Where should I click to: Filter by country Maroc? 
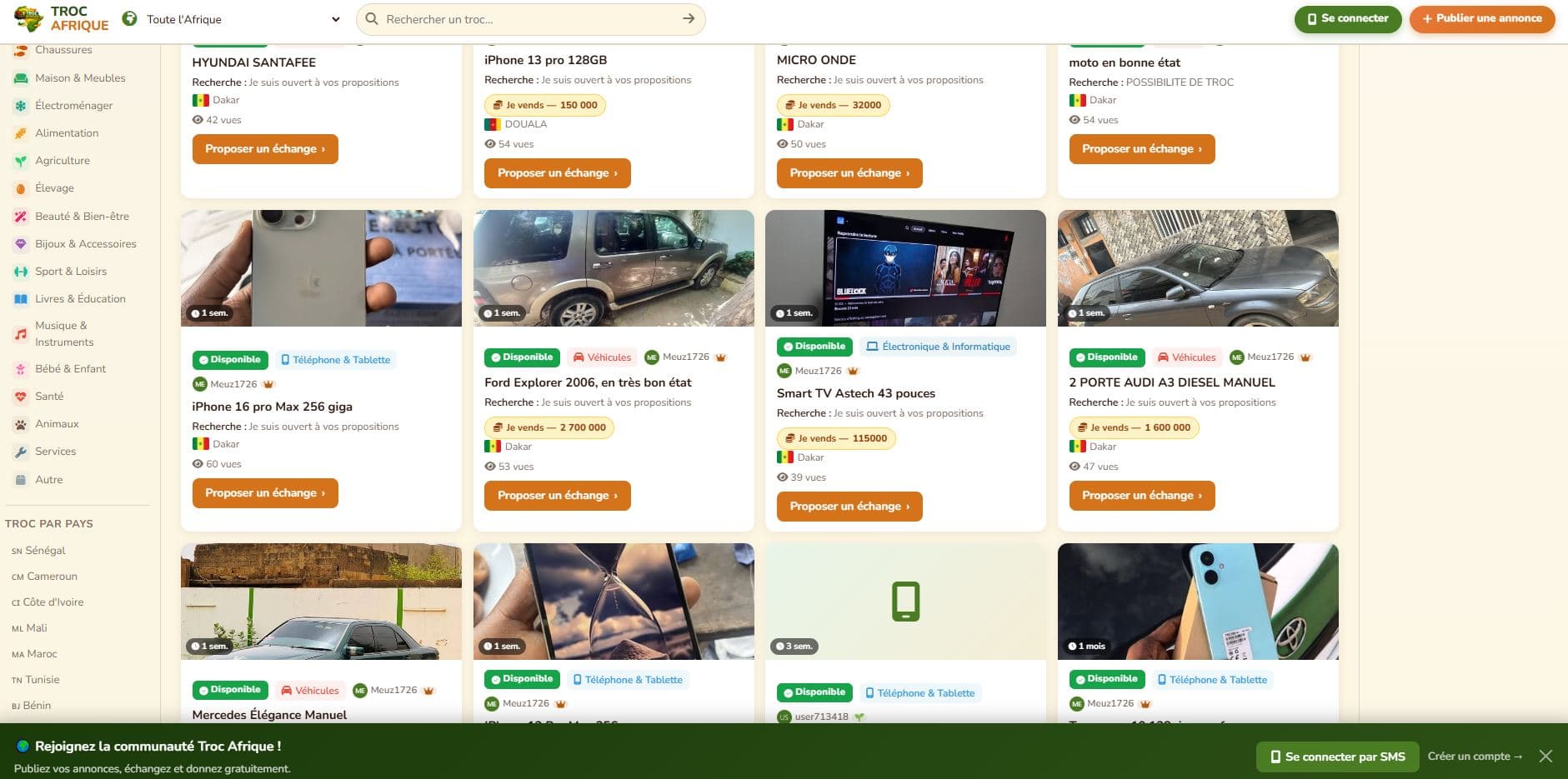34,654
